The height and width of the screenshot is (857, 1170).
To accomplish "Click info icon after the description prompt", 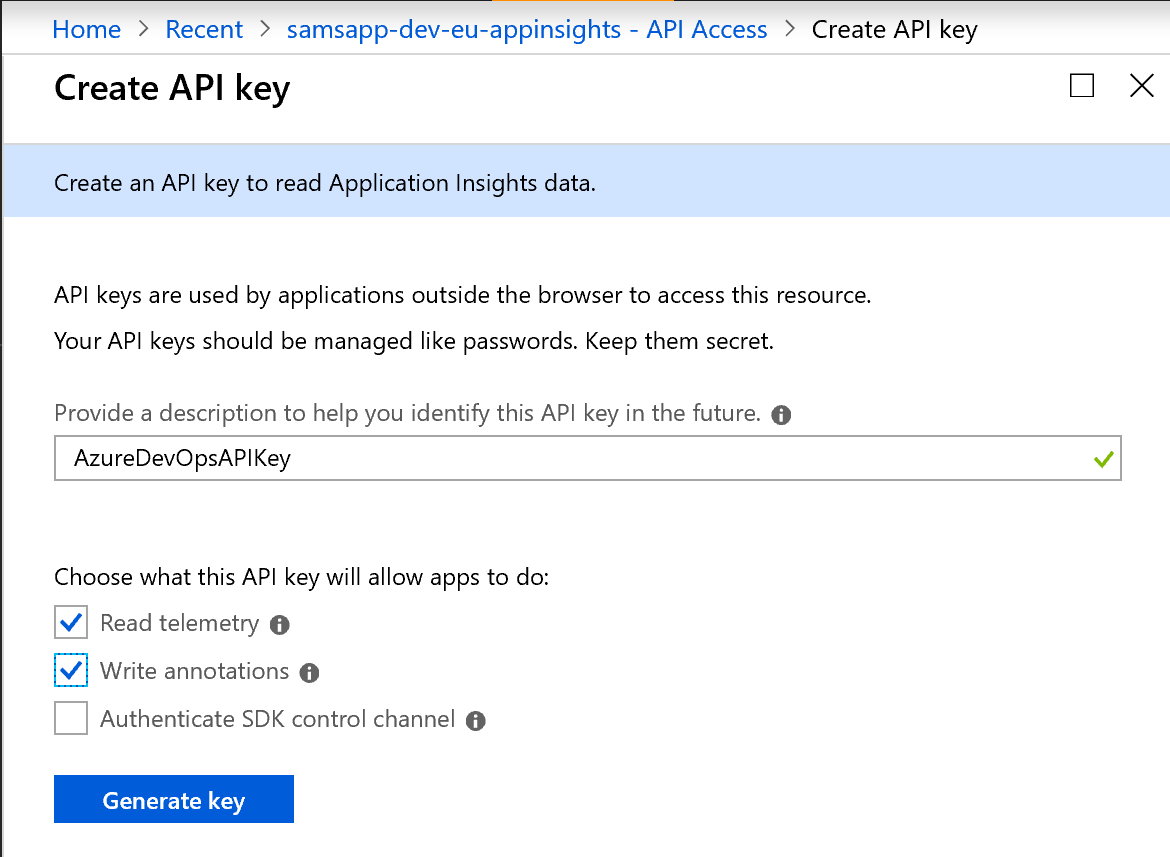I will coord(782,415).
